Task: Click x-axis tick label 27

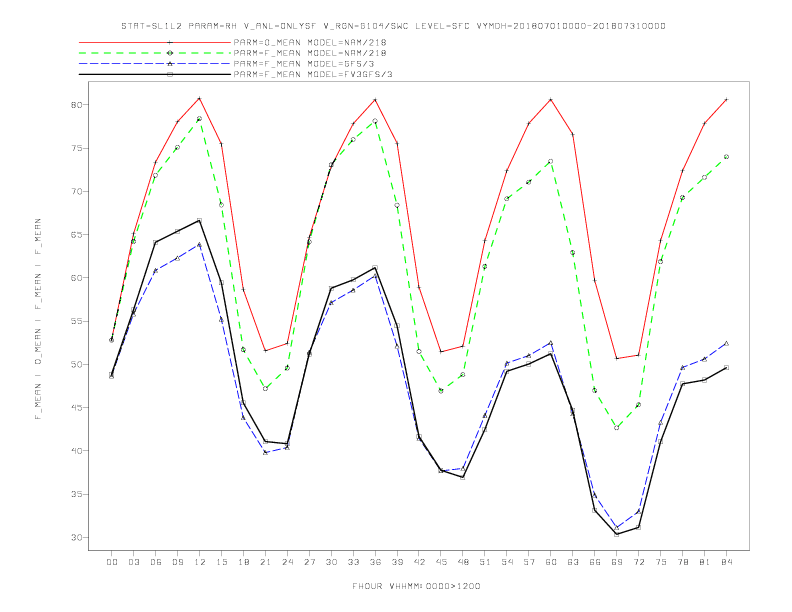Action: (x=310, y=562)
